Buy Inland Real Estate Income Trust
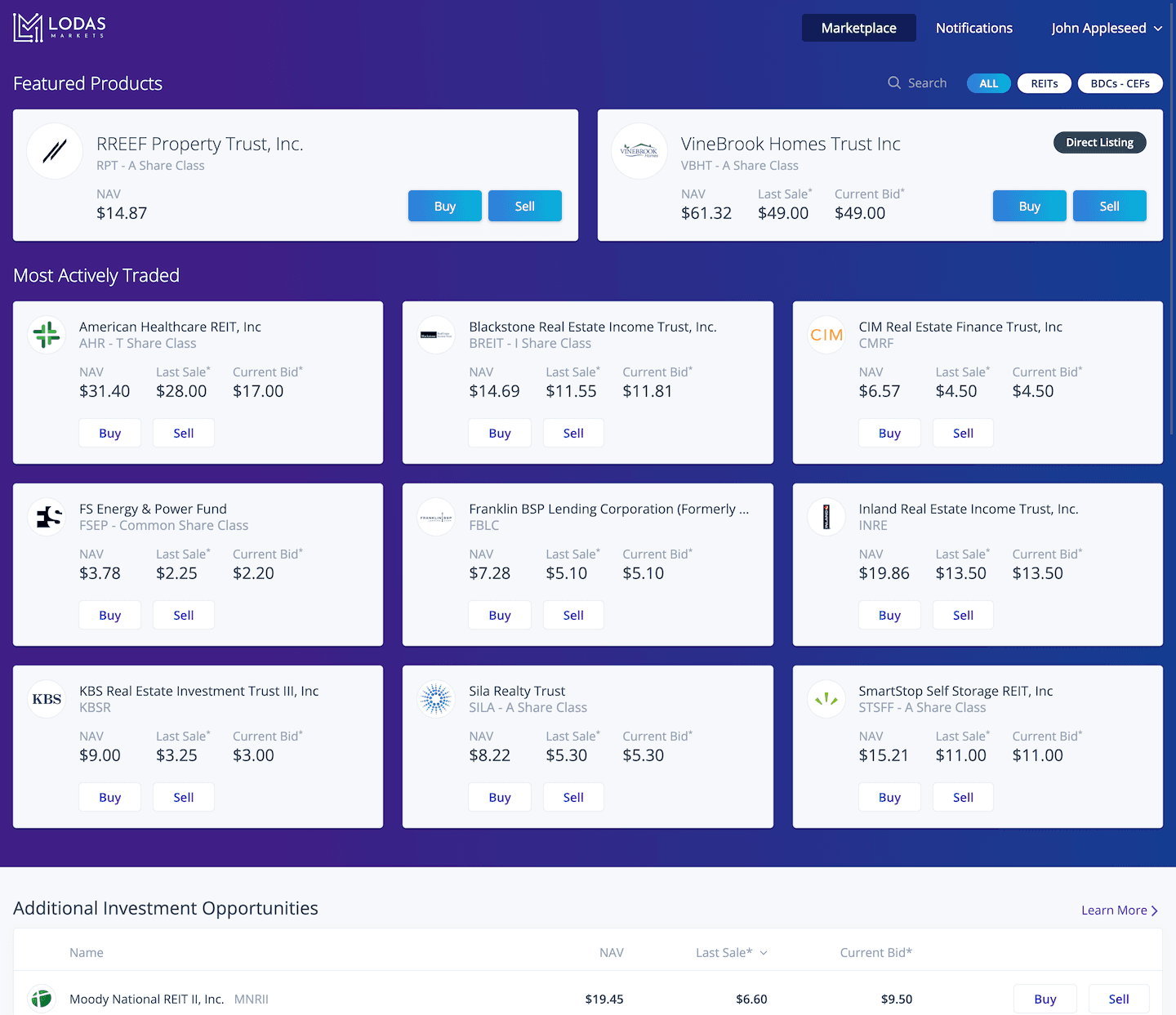Image resolution: width=1176 pixels, height=1015 pixels. [889, 615]
